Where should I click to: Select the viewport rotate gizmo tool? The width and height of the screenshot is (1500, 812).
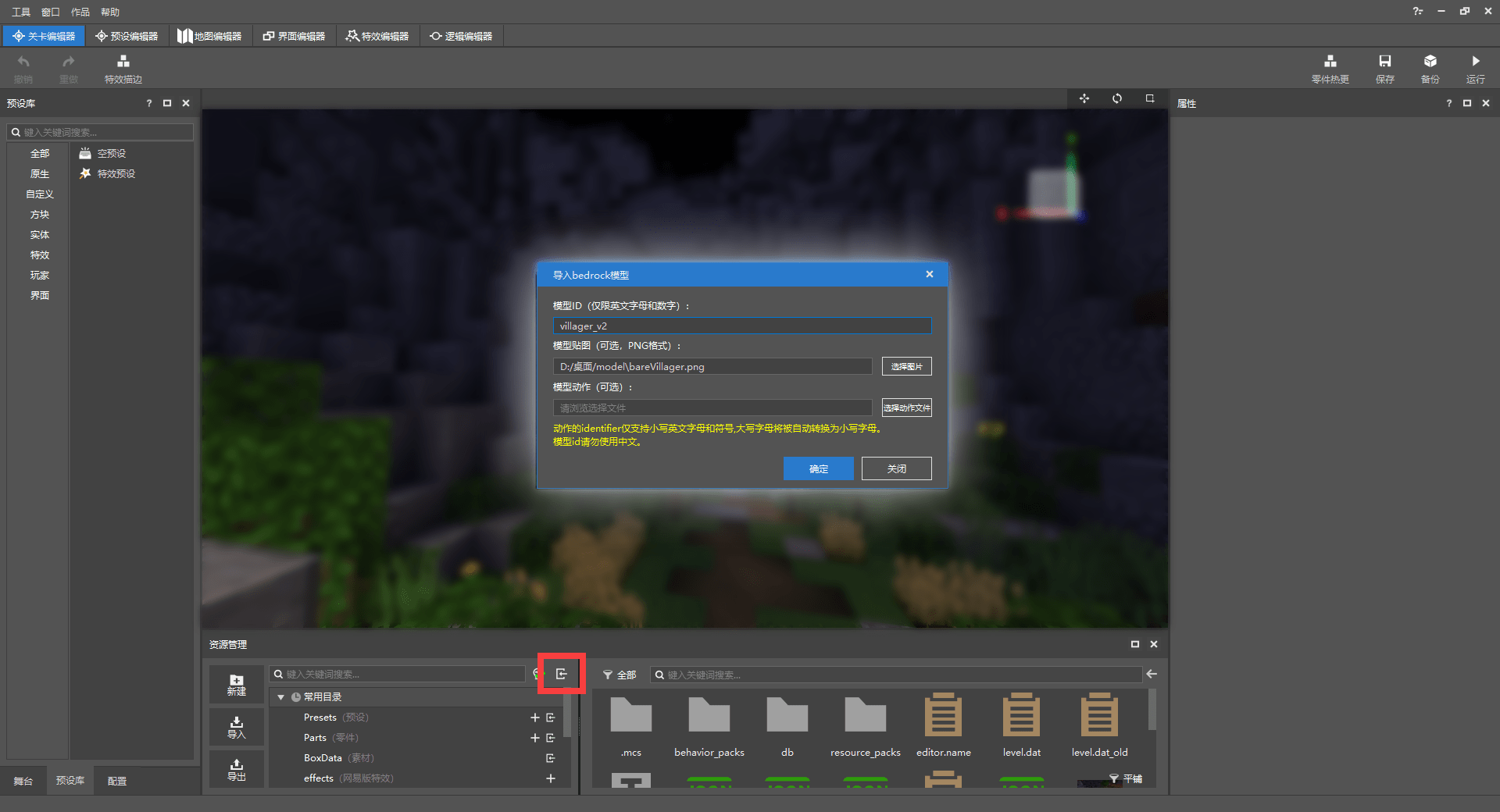pyautogui.click(x=1117, y=98)
